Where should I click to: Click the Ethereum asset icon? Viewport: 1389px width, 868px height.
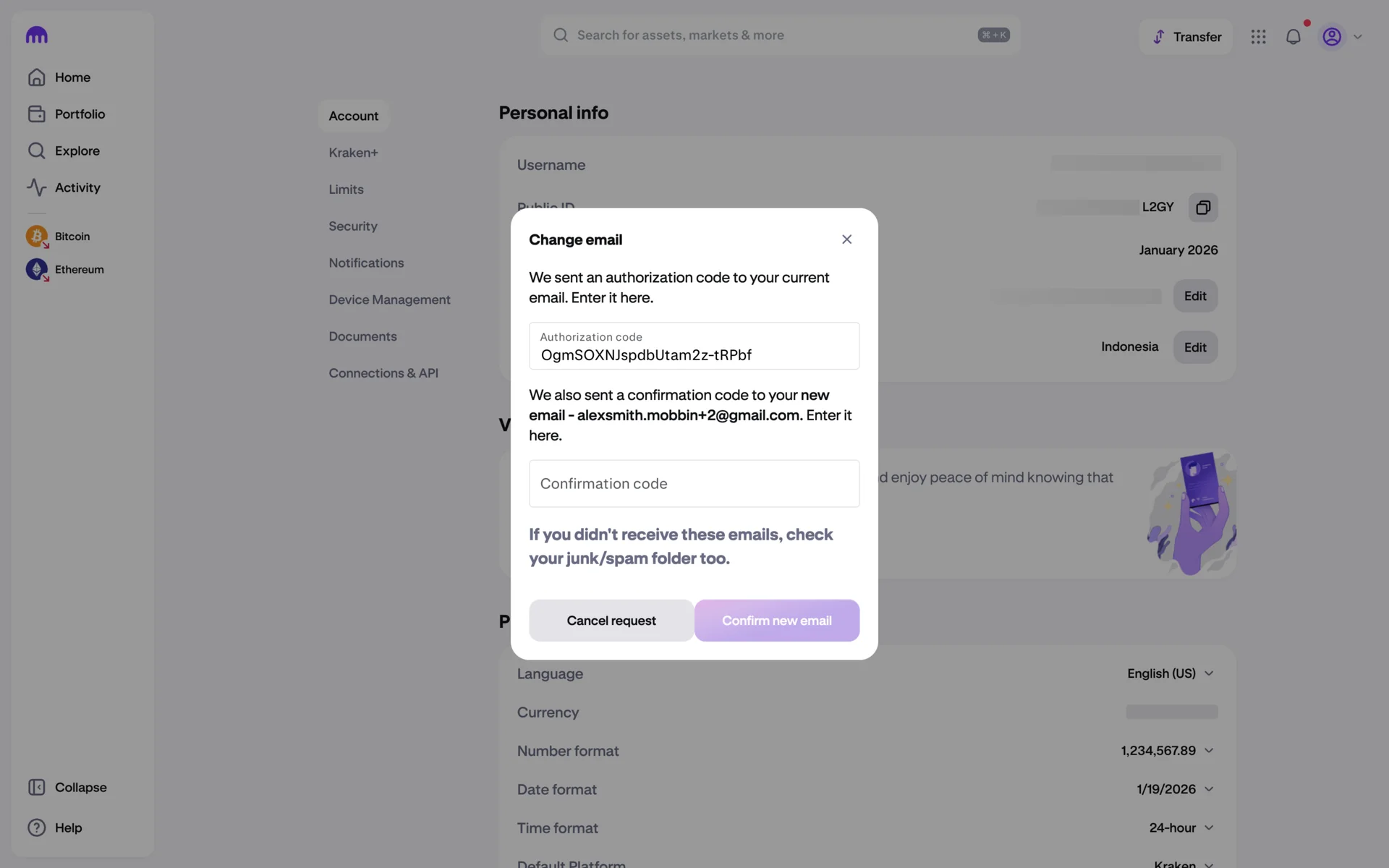point(36,270)
